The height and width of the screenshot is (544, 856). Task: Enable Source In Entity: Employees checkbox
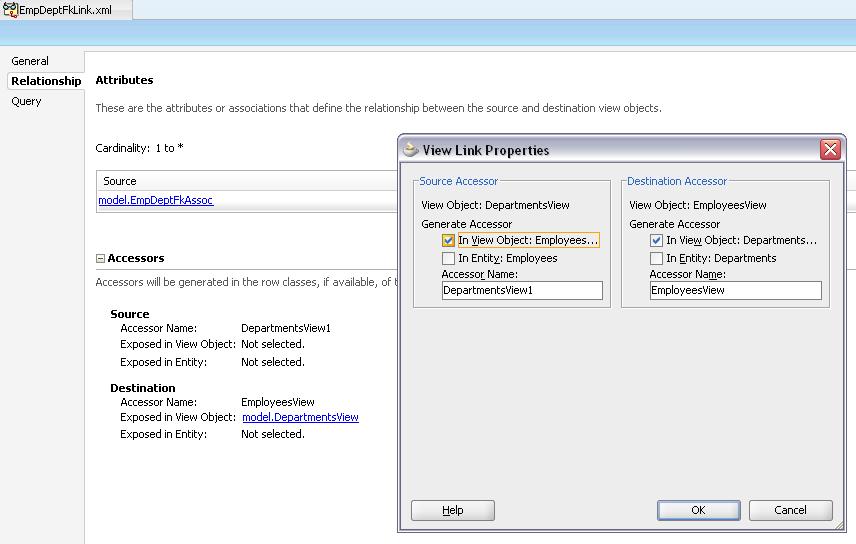[448, 258]
